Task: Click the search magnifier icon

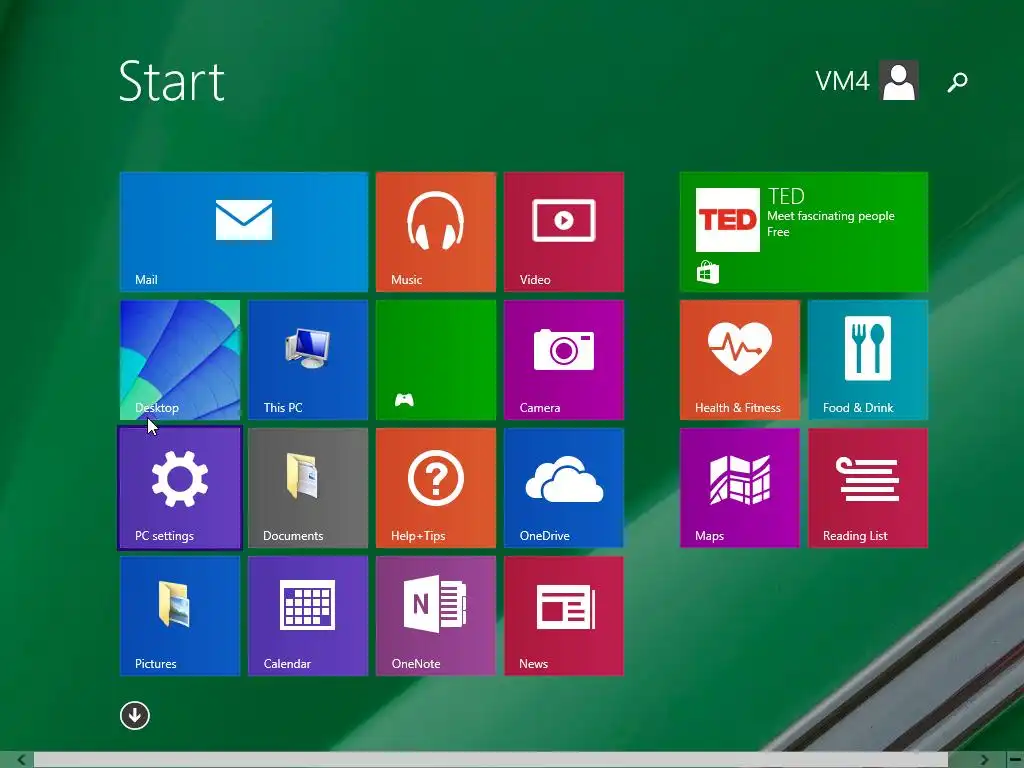Action: pos(957,82)
